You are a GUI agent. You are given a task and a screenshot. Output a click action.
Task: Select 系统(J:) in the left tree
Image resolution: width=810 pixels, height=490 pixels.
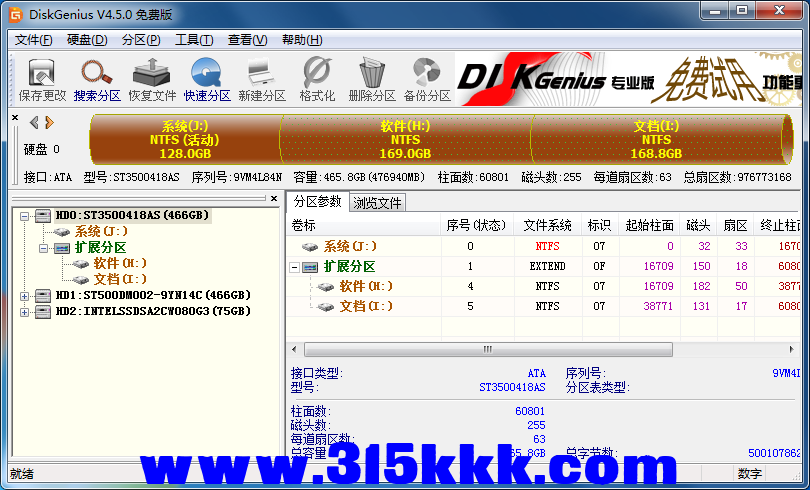point(101,231)
